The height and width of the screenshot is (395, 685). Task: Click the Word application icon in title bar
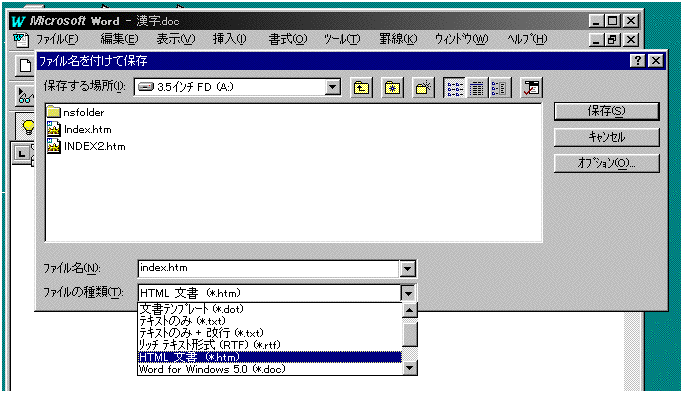tap(18, 21)
